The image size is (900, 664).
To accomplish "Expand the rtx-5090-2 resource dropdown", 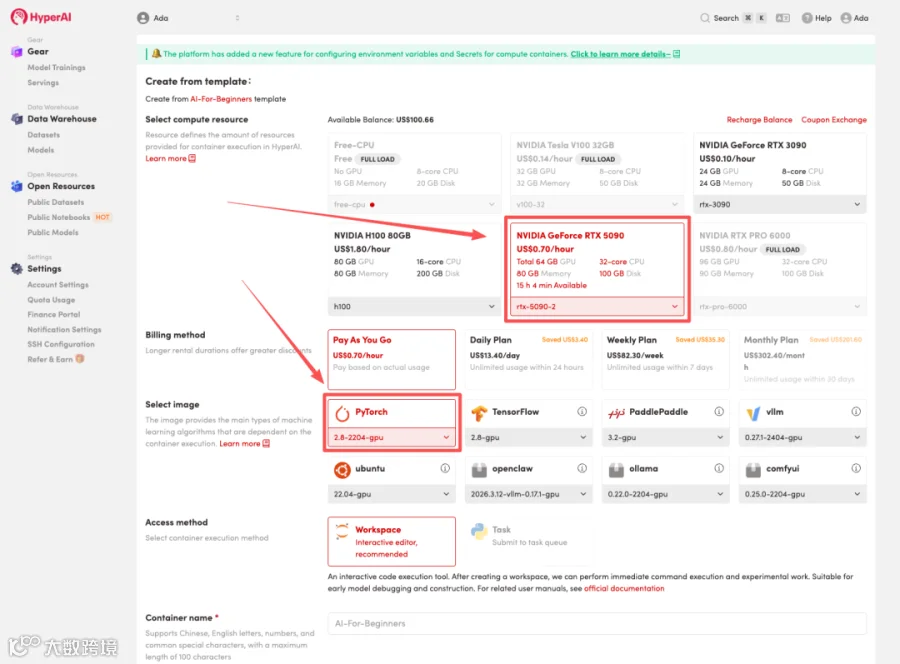I will pyautogui.click(x=597, y=306).
